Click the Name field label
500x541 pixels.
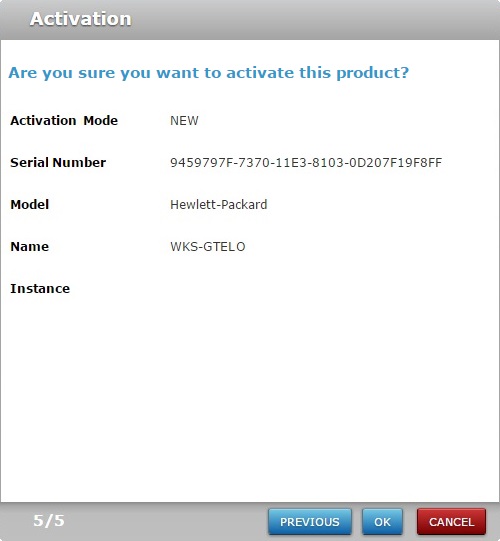tap(30, 247)
